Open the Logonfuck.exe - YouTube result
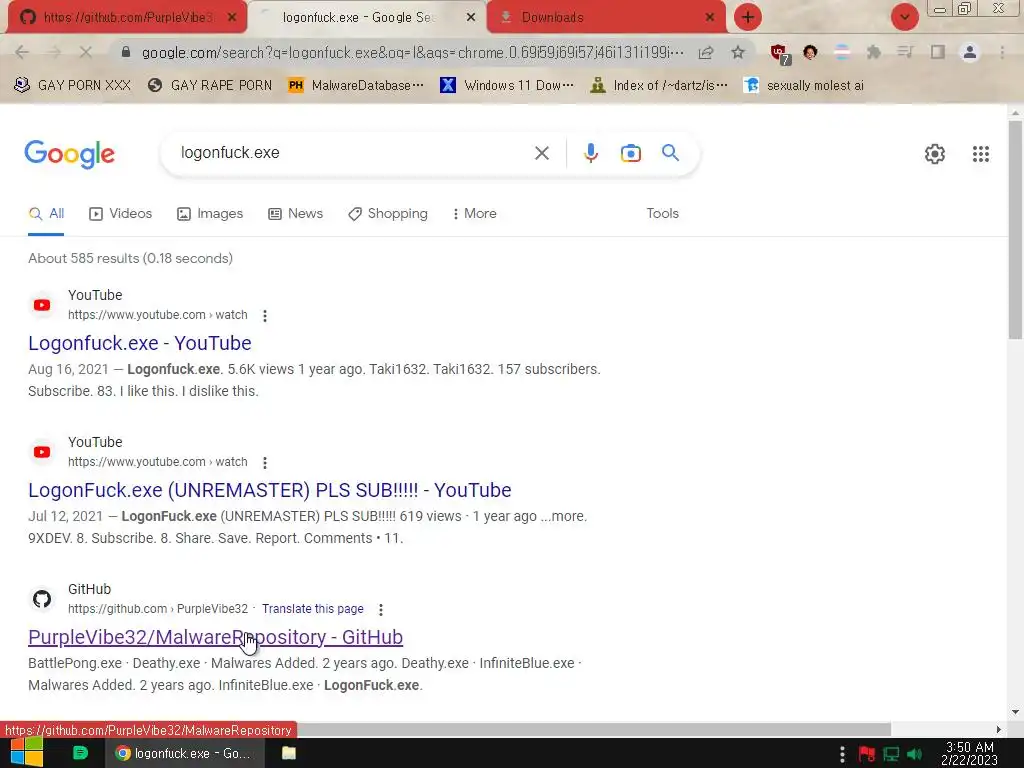The width and height of the screenshot is (1024, 768). coord(140,343)
